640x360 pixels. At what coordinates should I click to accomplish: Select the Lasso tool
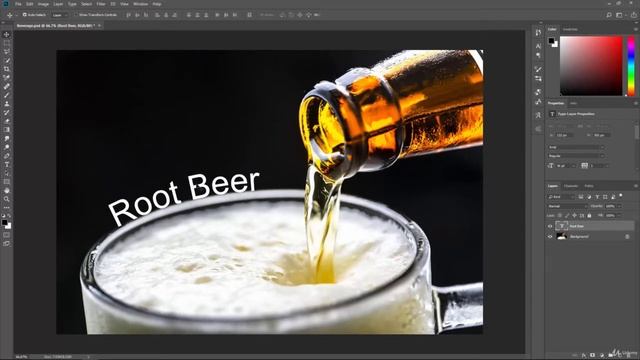7,52
